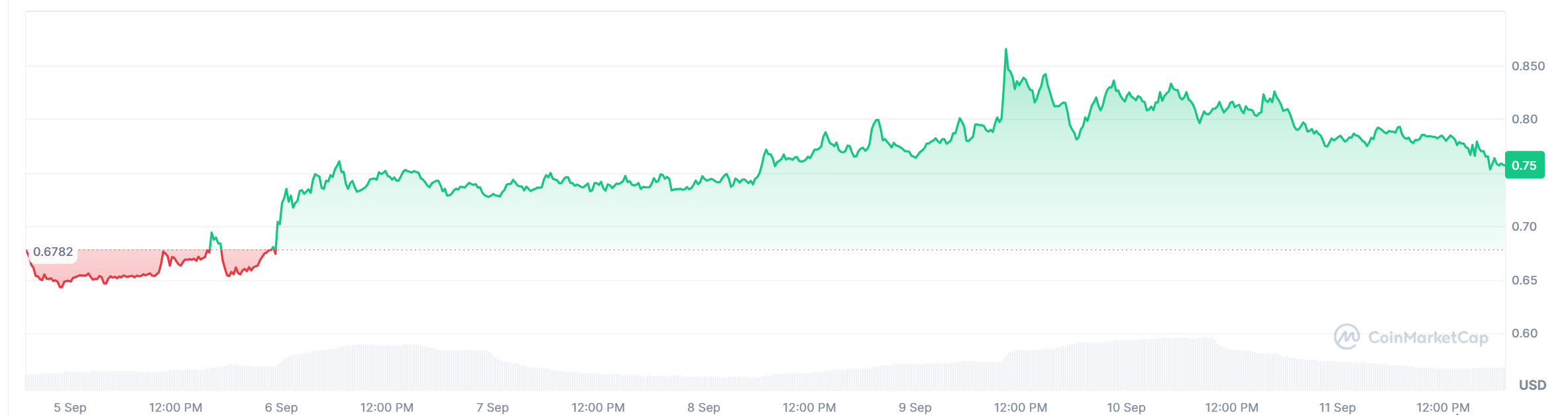
Task: Select the 10 Sep date label
Action: 1126,408
